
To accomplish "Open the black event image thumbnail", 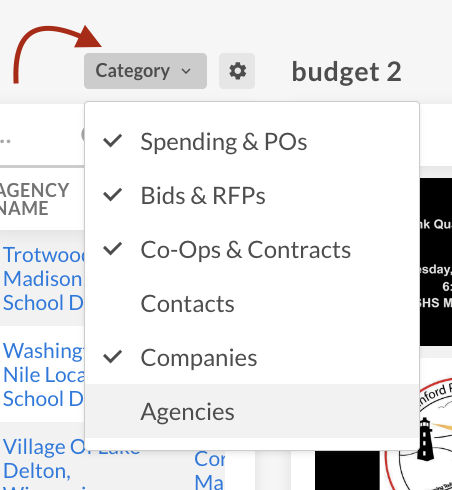I will point(436,262).
